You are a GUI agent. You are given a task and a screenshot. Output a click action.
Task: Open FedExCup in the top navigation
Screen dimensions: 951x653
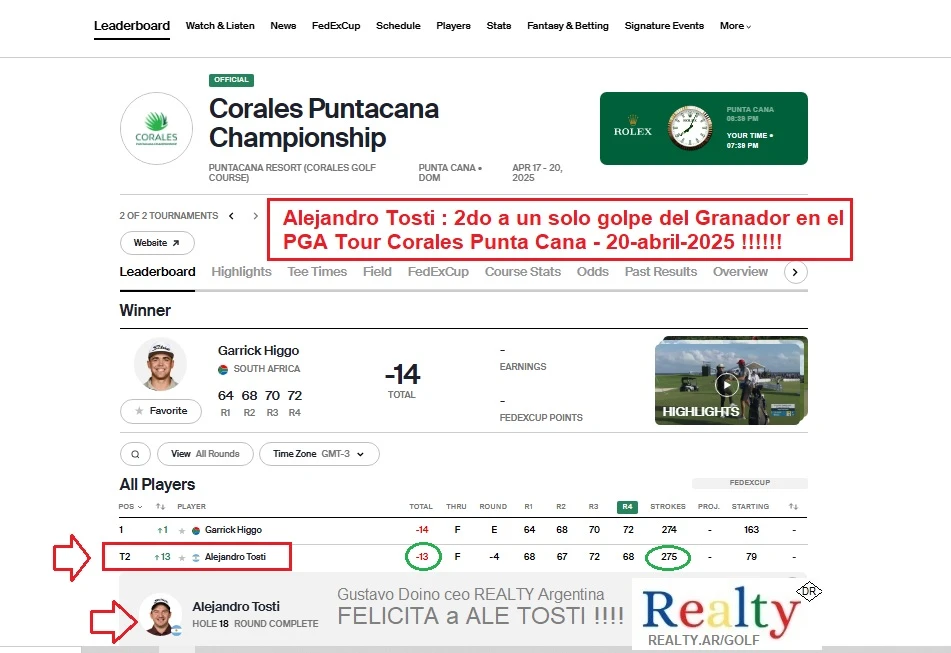click(x=336, y=26)
